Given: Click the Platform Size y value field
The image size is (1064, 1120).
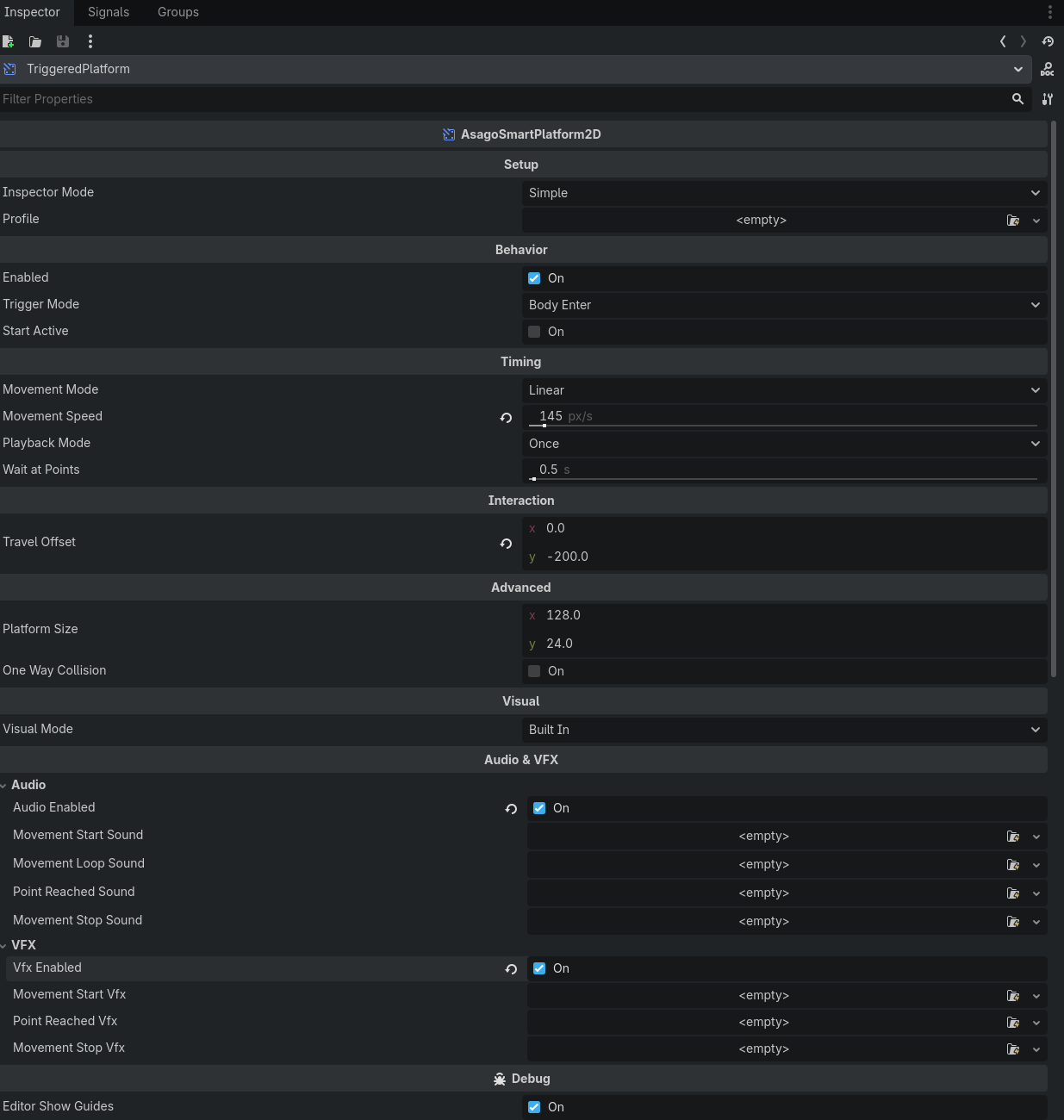Looking at the screenshot, I should click(785, 644).
